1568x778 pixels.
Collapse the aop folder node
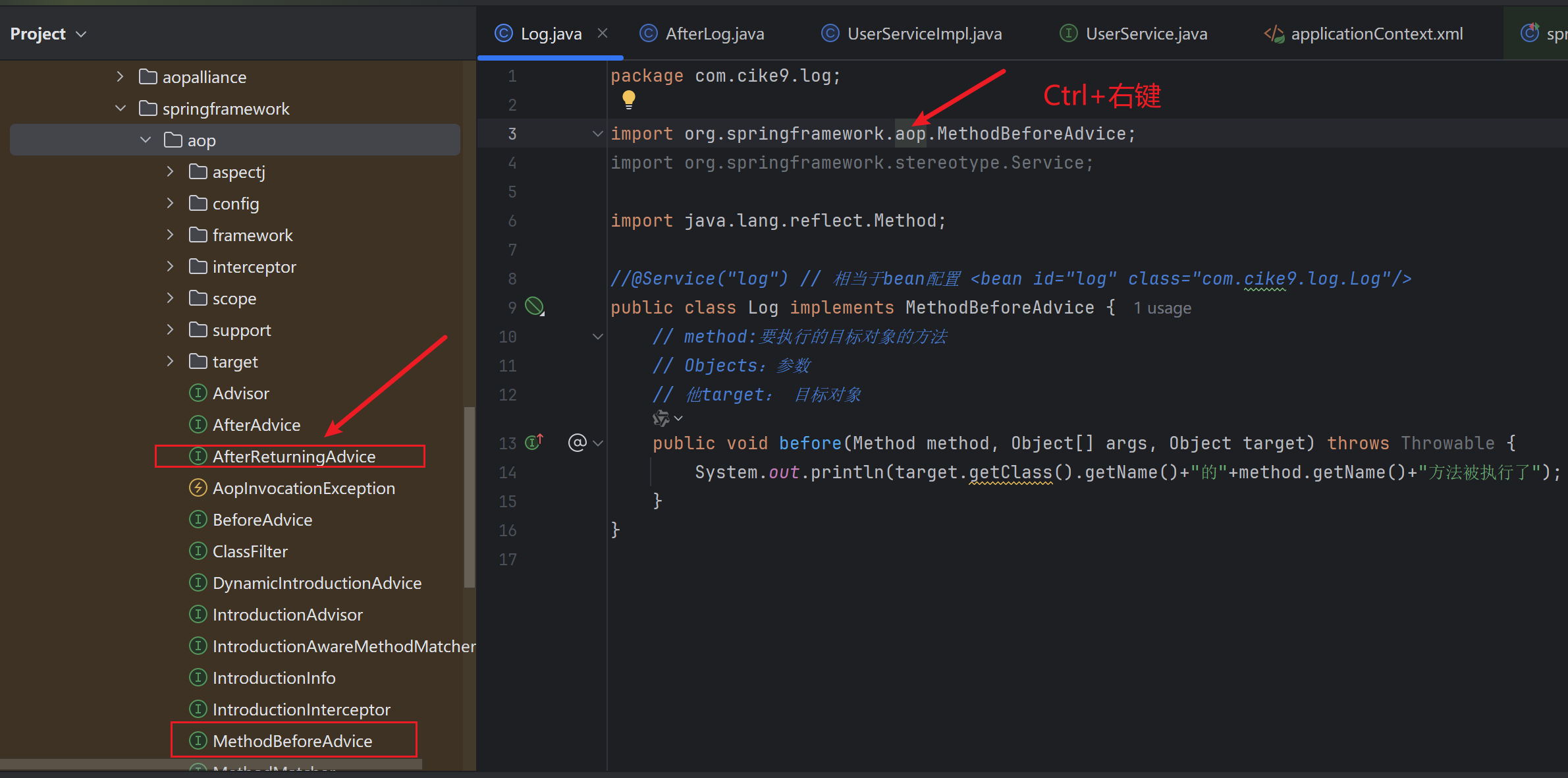(146, 140)
